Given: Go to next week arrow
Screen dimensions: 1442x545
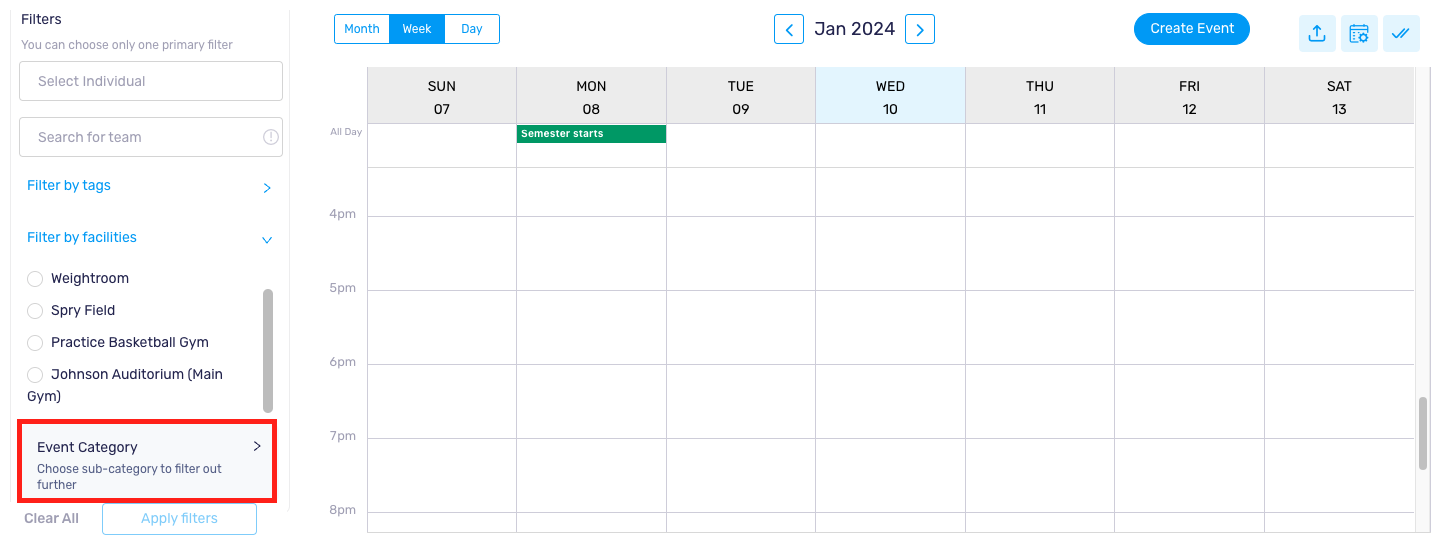Looking at the screenshot, I should (x=920, y=29).
